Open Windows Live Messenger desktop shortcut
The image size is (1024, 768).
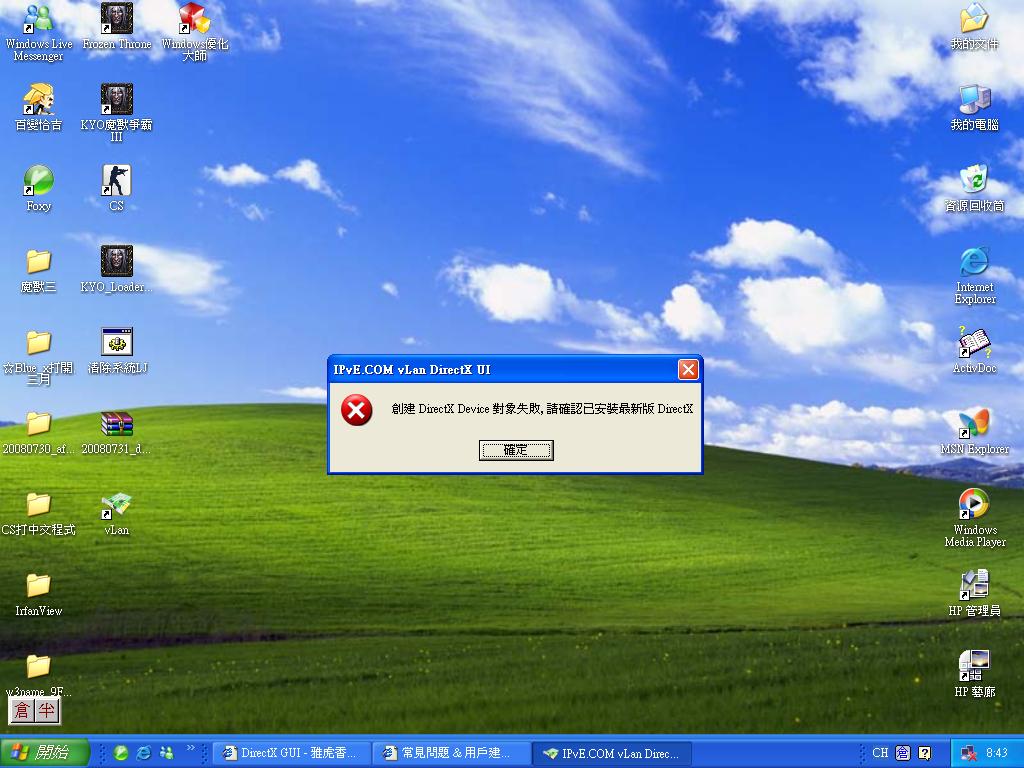coord(39,31)
